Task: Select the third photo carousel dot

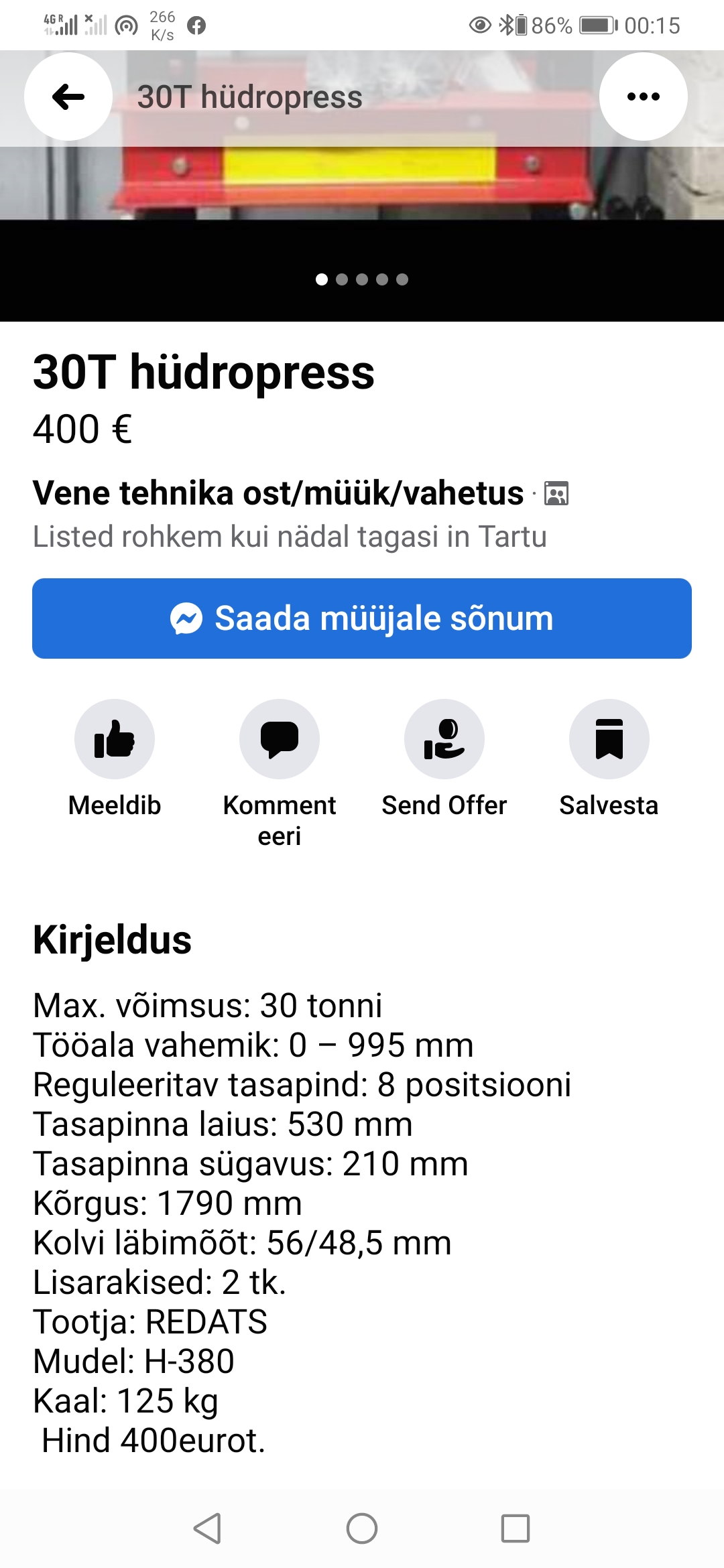Action: (x=362, y=279)
